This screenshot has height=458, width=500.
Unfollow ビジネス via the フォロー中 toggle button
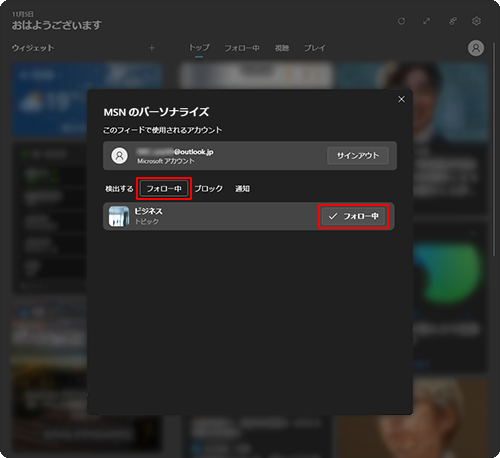[x=353, y=216]
